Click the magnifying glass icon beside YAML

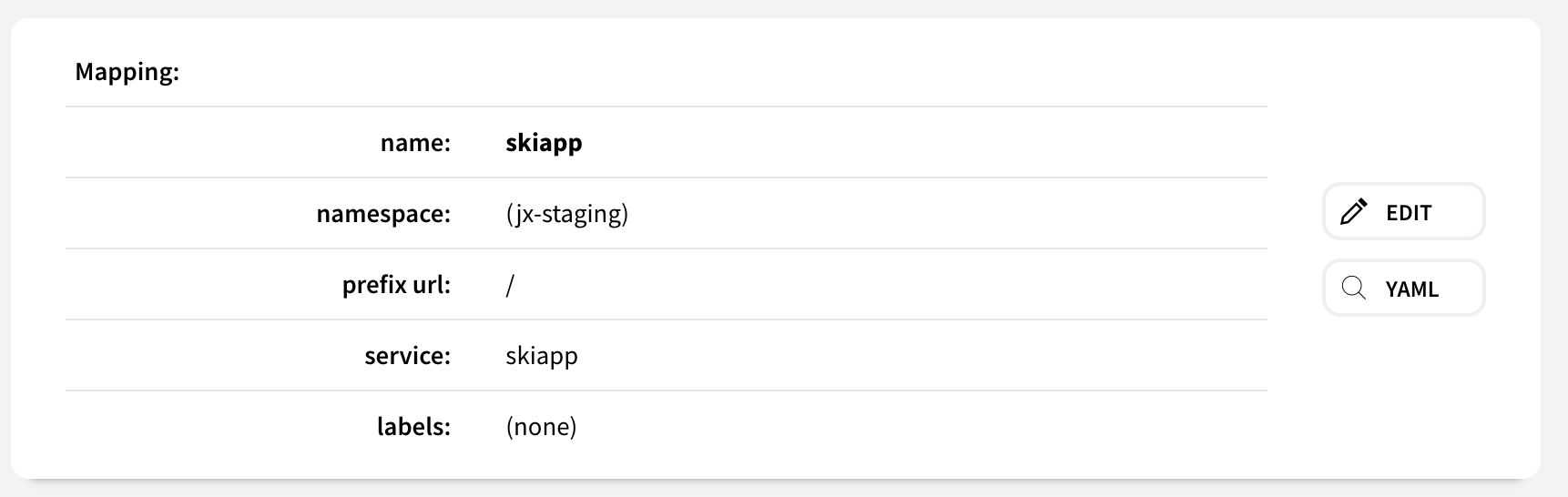coord(1354,289)
